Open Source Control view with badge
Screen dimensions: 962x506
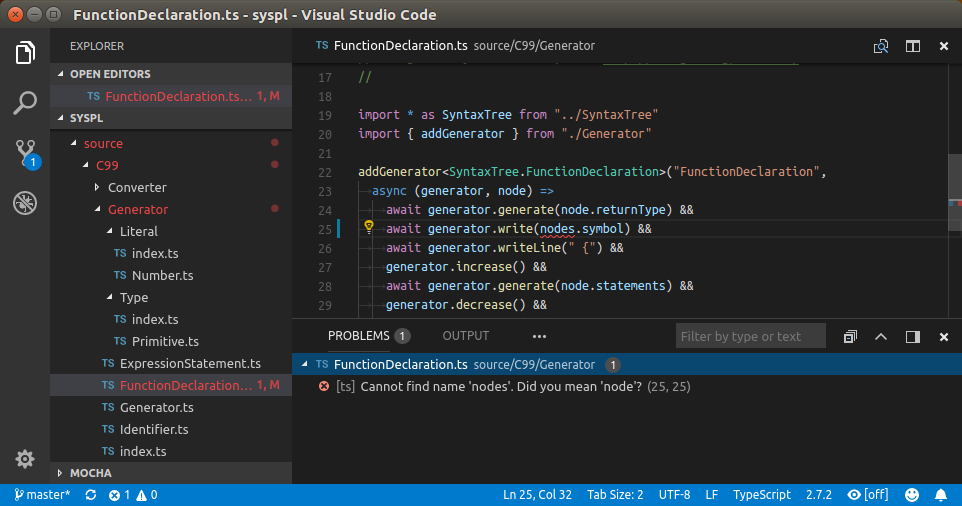tap(25, 153)
